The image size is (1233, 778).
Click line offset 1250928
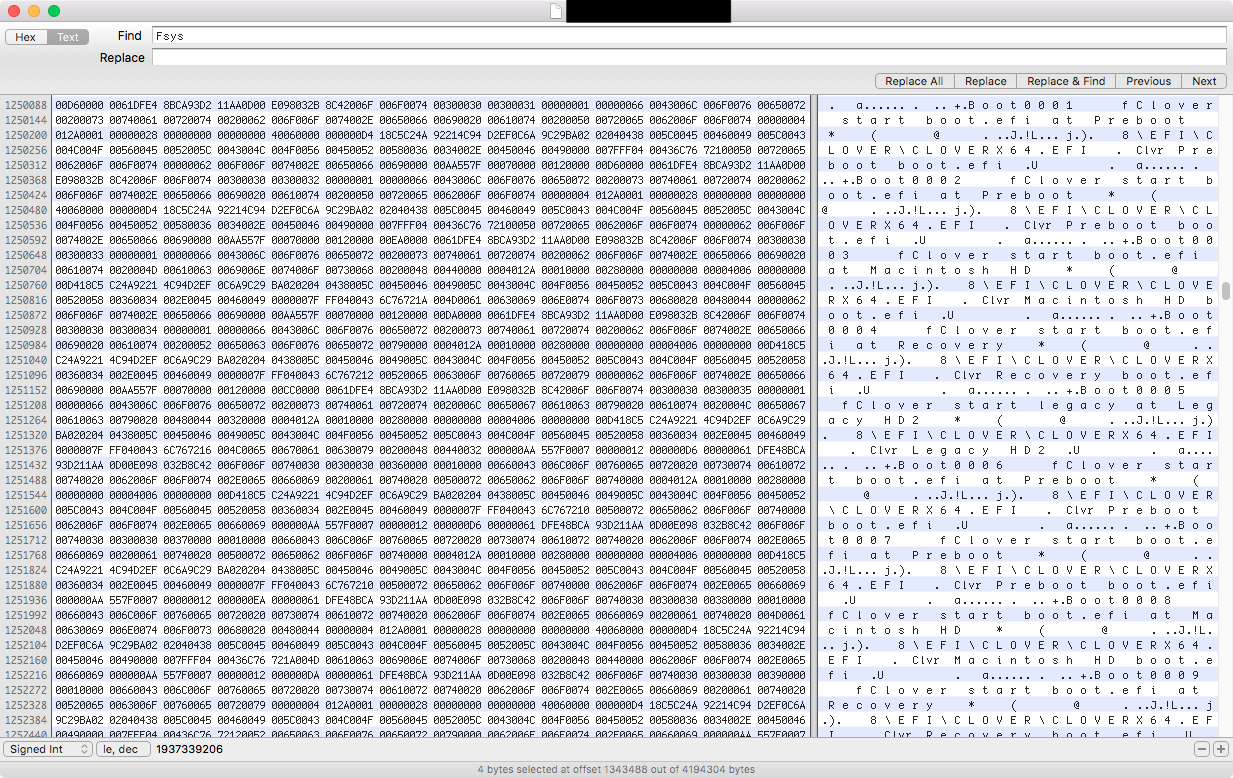25,330
